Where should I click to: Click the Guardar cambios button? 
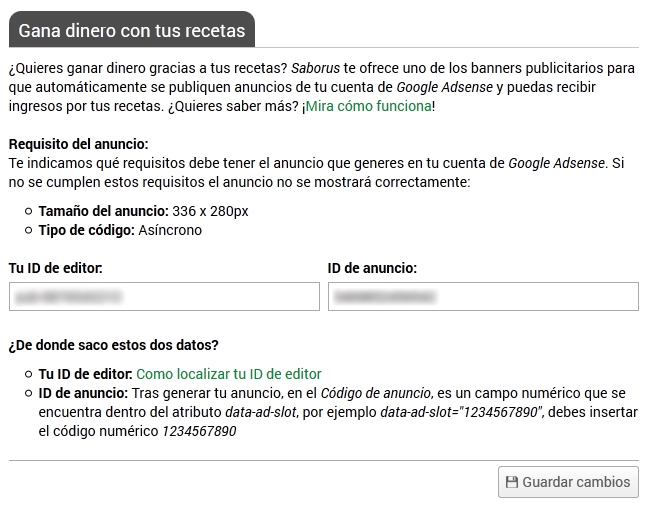click(x=568, y=482)
